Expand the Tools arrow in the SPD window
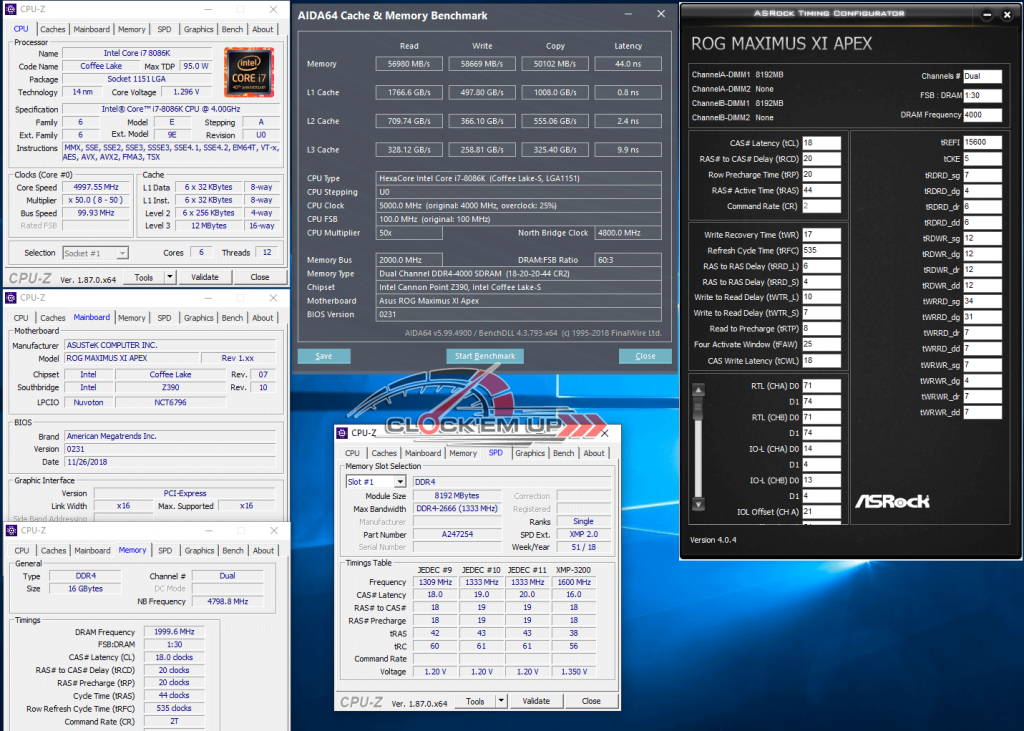Image resolution: width=1024 pixels, height=731 pixels. pos(501,701)
